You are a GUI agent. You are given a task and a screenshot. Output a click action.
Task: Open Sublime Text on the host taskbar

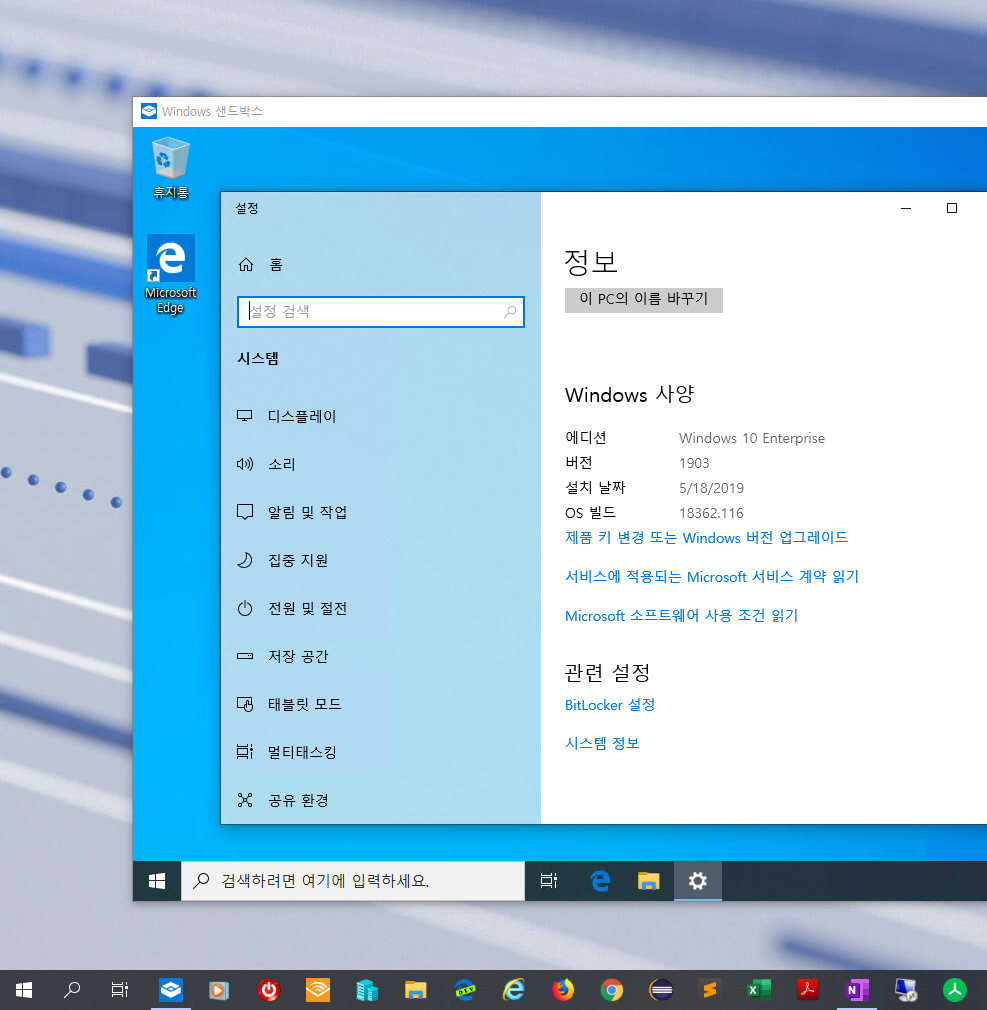tap(710, 990)
